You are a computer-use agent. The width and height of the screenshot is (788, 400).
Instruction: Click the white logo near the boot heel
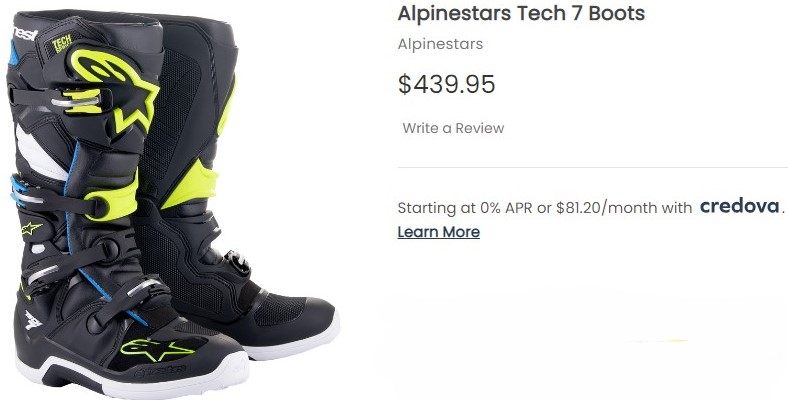pos(33,320)
